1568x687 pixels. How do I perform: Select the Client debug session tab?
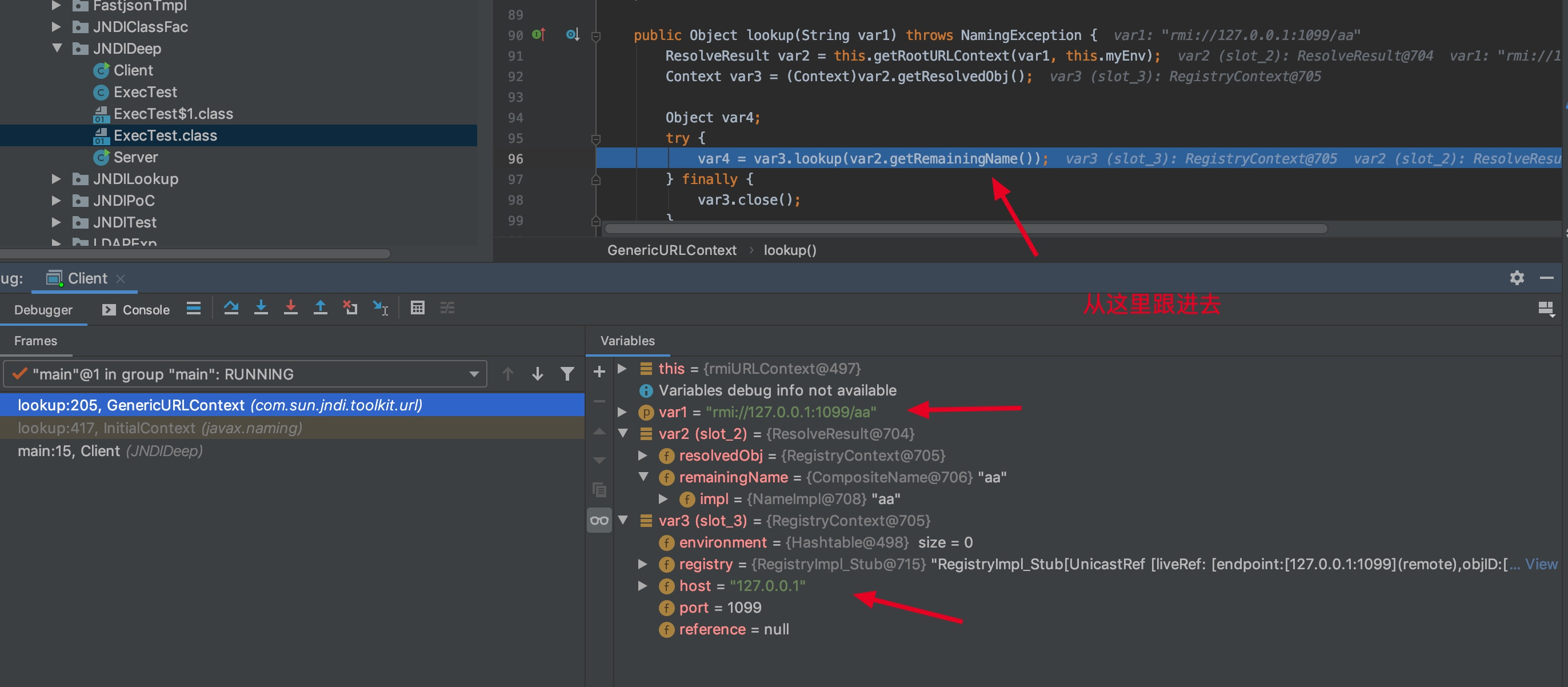pyautogui.click(x=87, y=278)
